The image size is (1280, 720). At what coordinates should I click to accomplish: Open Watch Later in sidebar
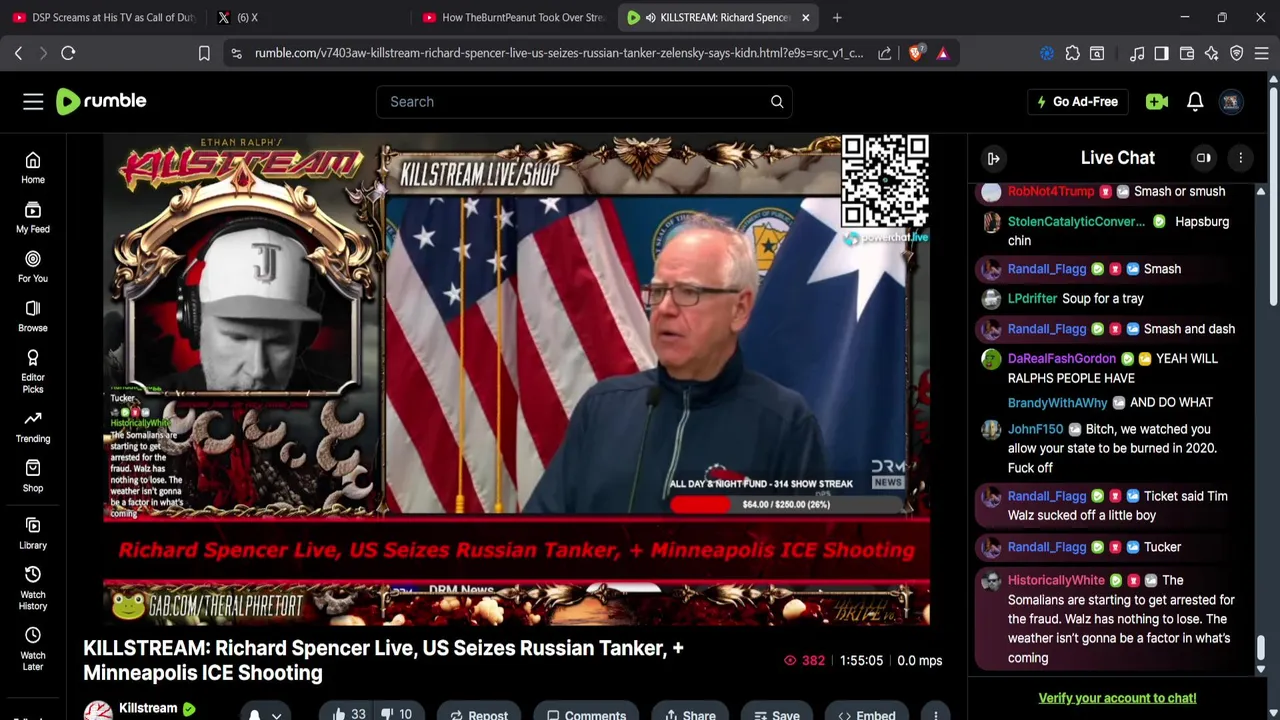[x=33, y=649]
